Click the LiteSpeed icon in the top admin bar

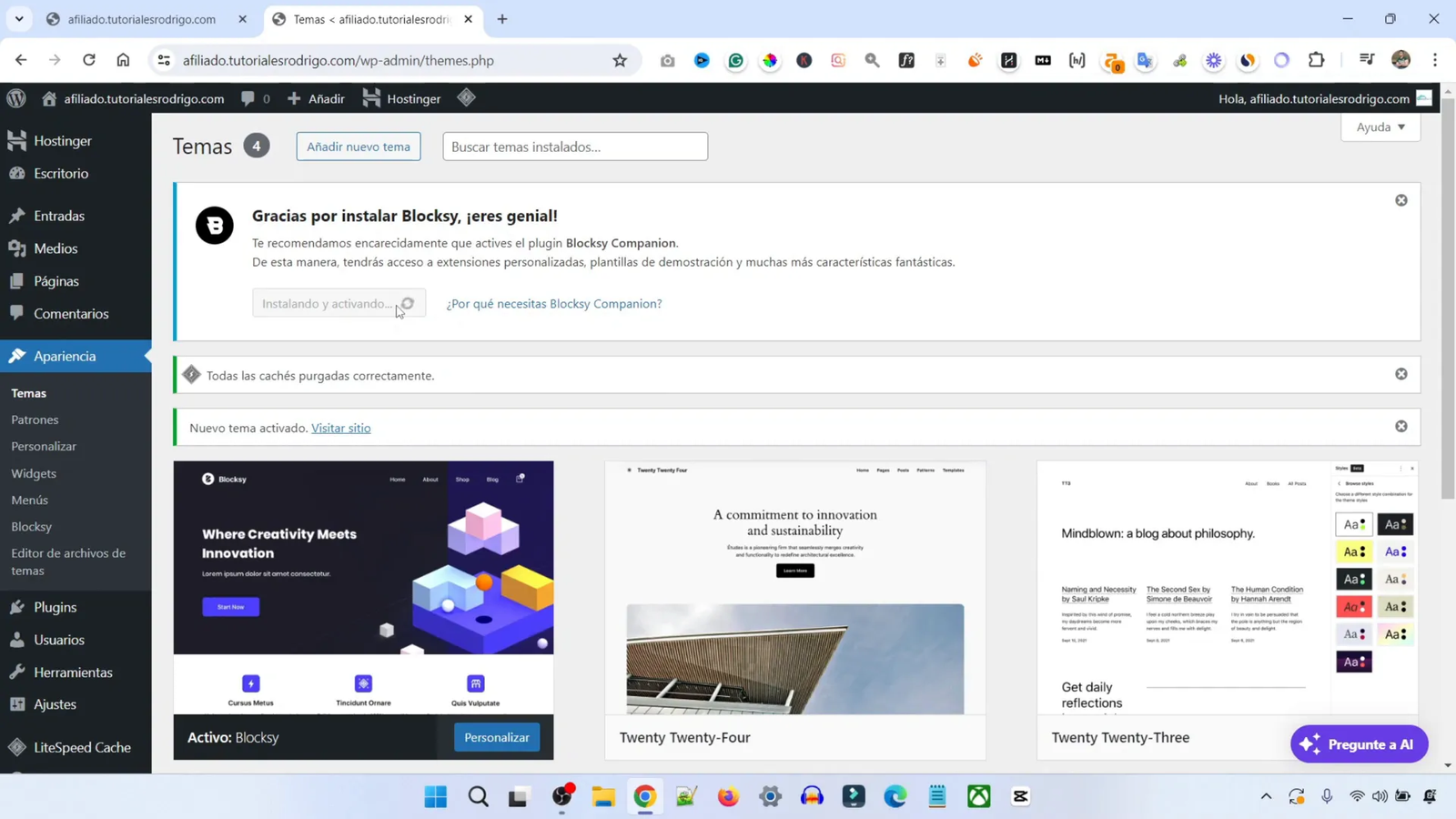pyautogui.click(x=466, y=98)
